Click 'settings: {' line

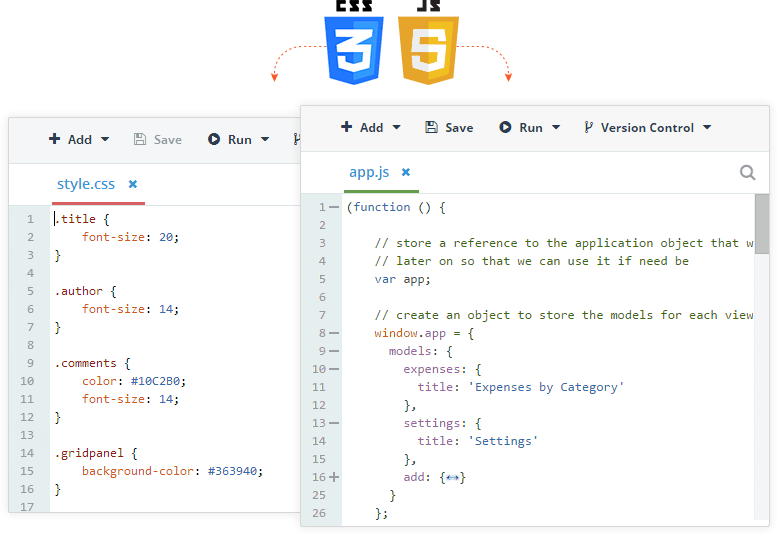pos(442,423)
